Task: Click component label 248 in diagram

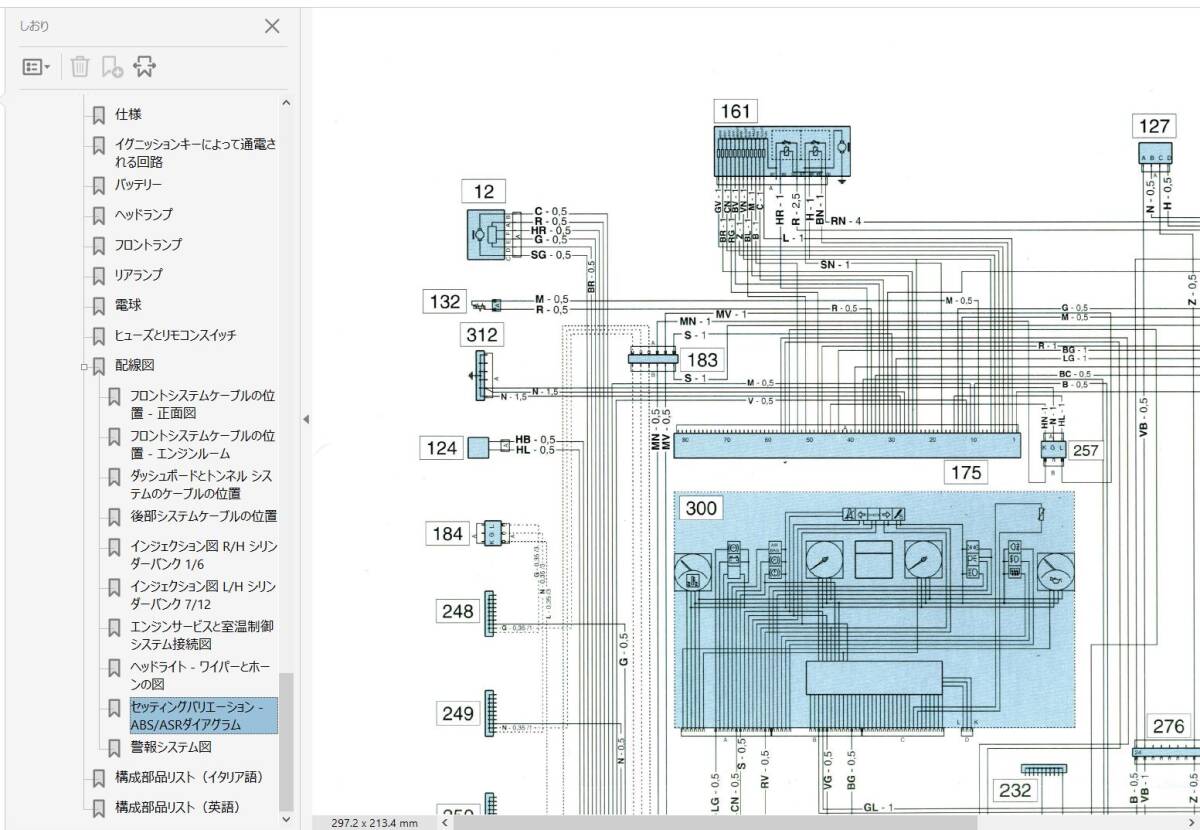Action: [458, 611]
